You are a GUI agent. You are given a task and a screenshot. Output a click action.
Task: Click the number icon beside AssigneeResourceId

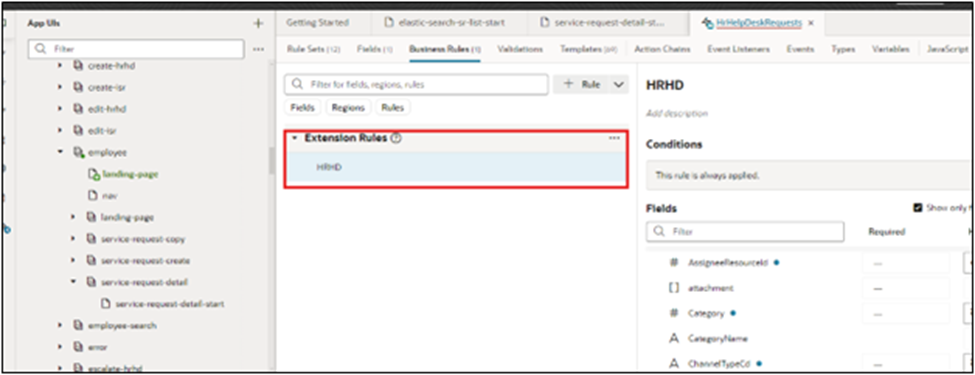click(673, 262)
